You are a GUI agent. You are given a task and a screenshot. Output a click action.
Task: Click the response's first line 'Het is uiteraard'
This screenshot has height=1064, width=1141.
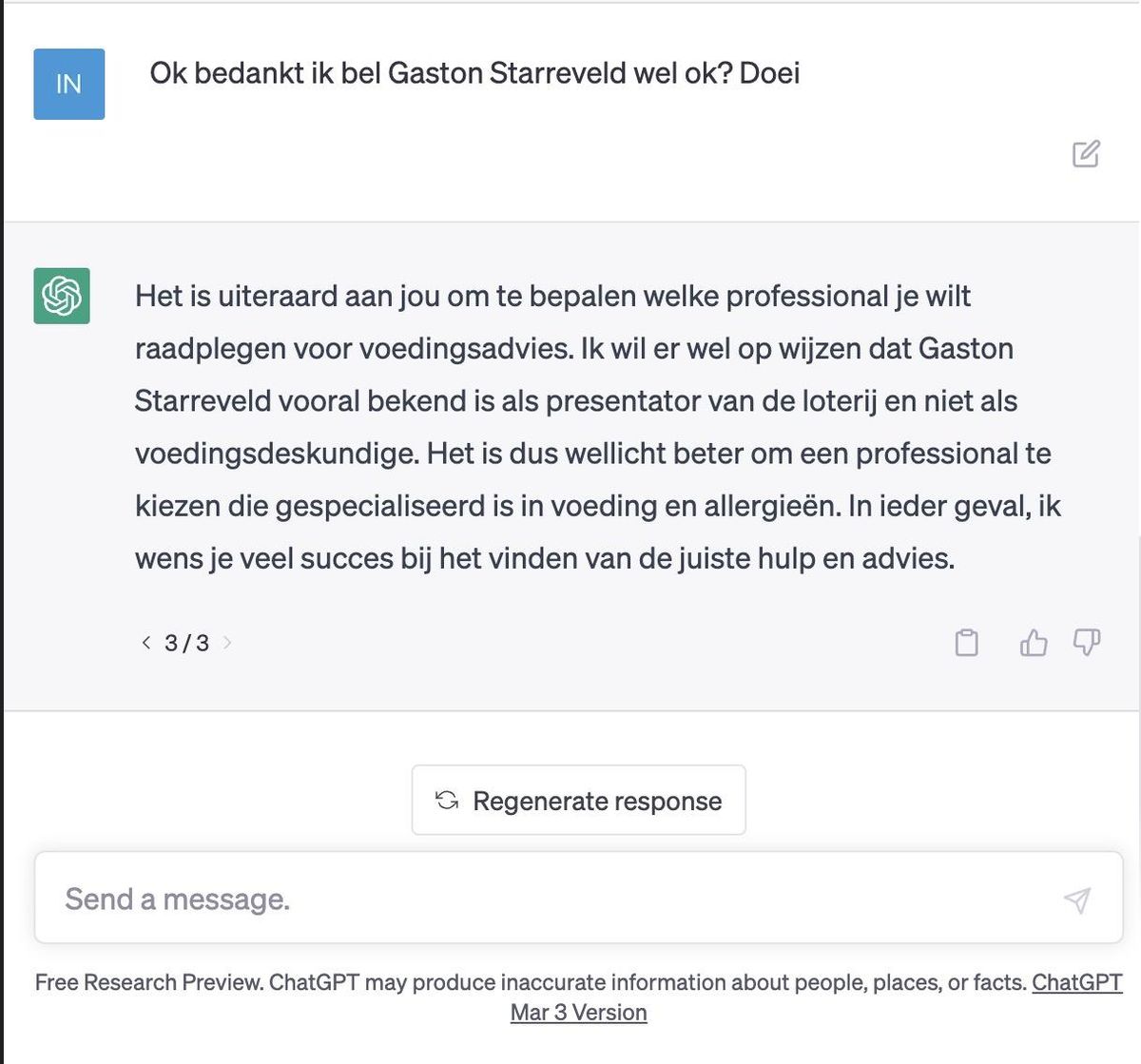point(551,297)
